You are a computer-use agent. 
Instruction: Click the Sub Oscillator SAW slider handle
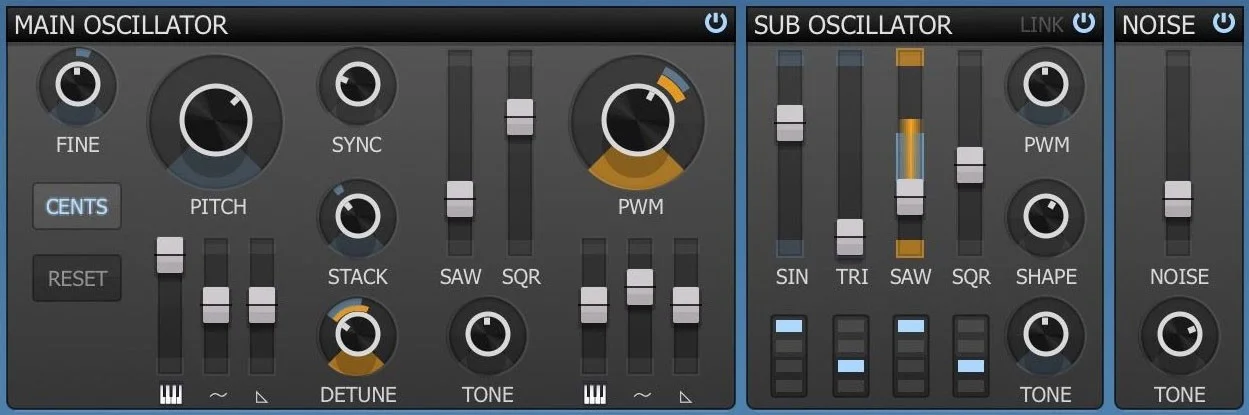(910, 197)
